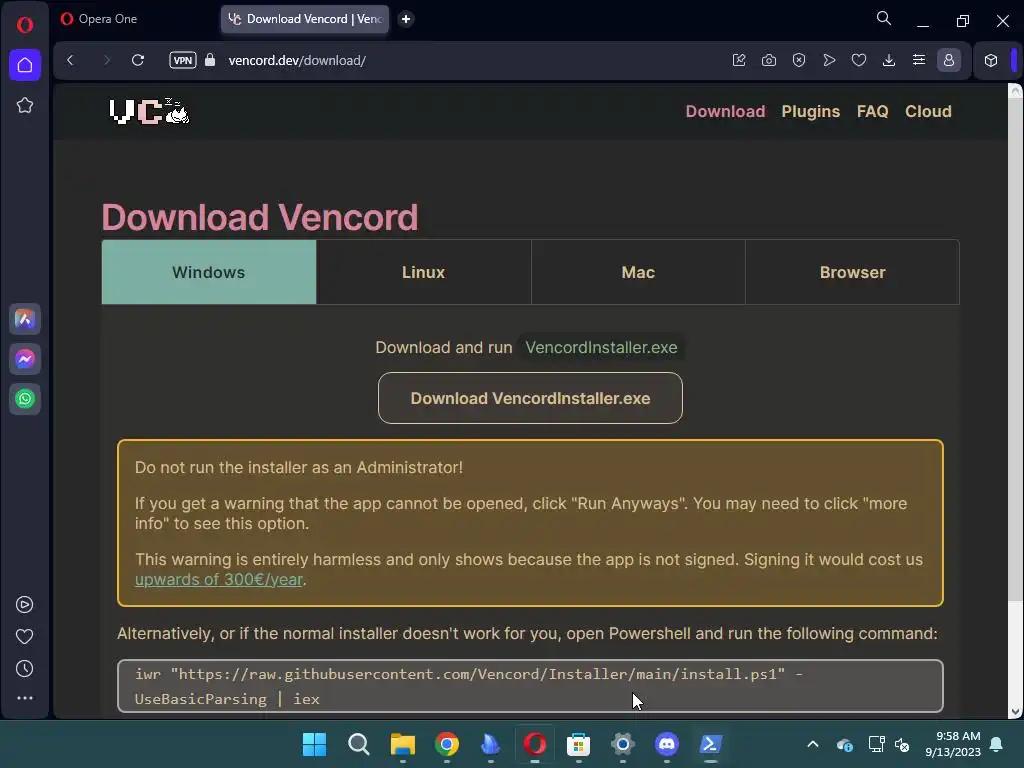Image resolution: width=1024 pixels, height=768 pixels.
Task: Click the share page icon in toolbar
Action: (x=739, y=60)
